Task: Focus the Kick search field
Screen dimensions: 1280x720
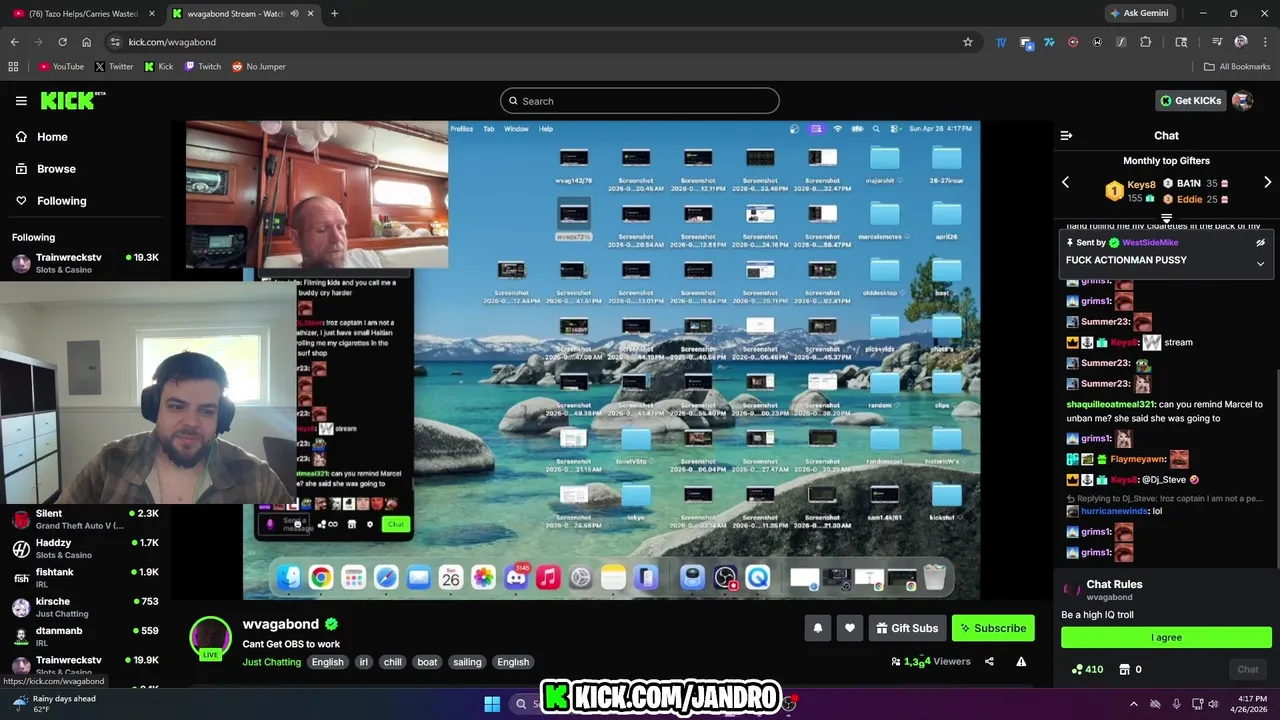Action: [640, 101]
